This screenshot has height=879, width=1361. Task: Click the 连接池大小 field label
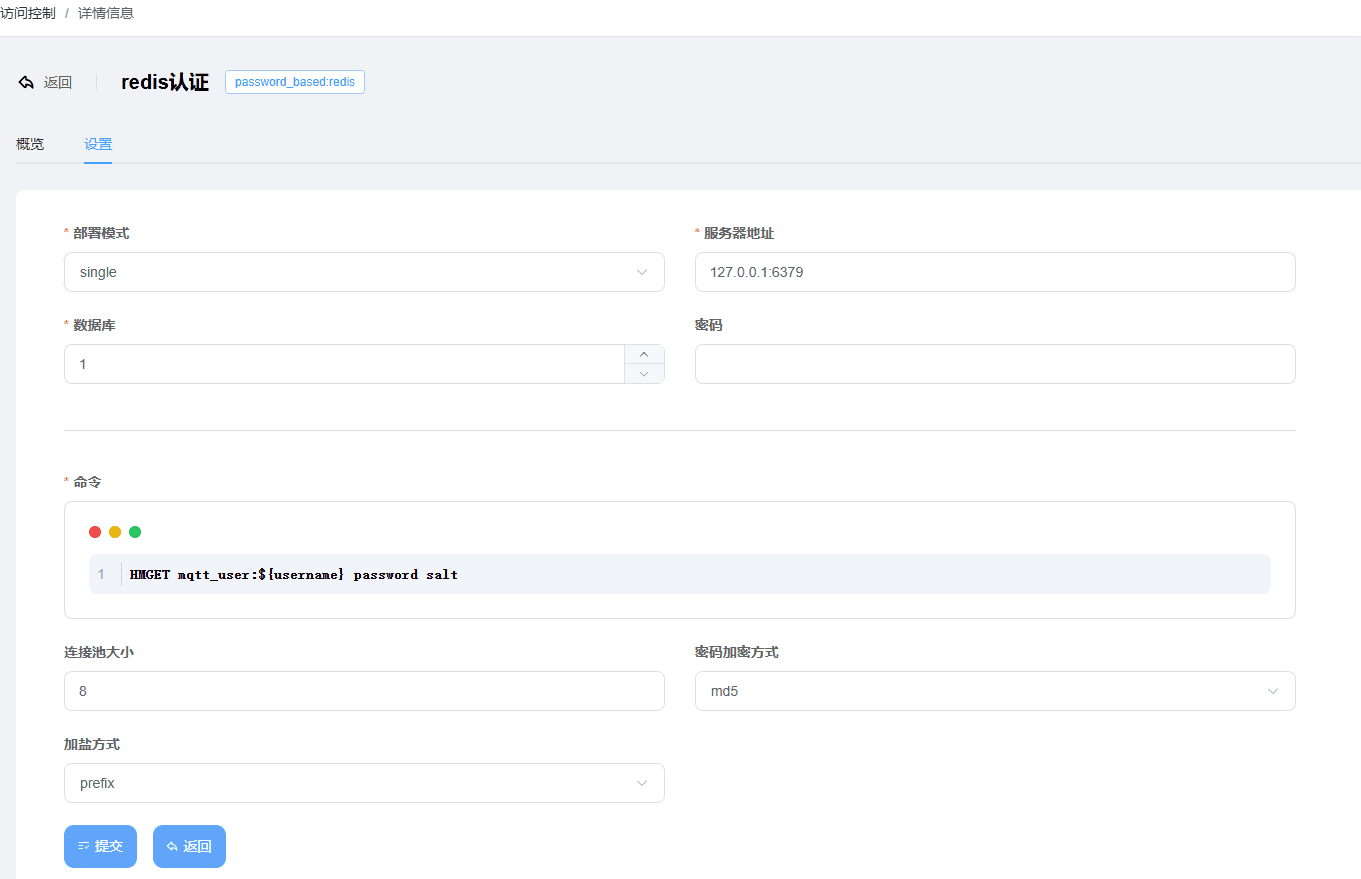click(99, 652)
